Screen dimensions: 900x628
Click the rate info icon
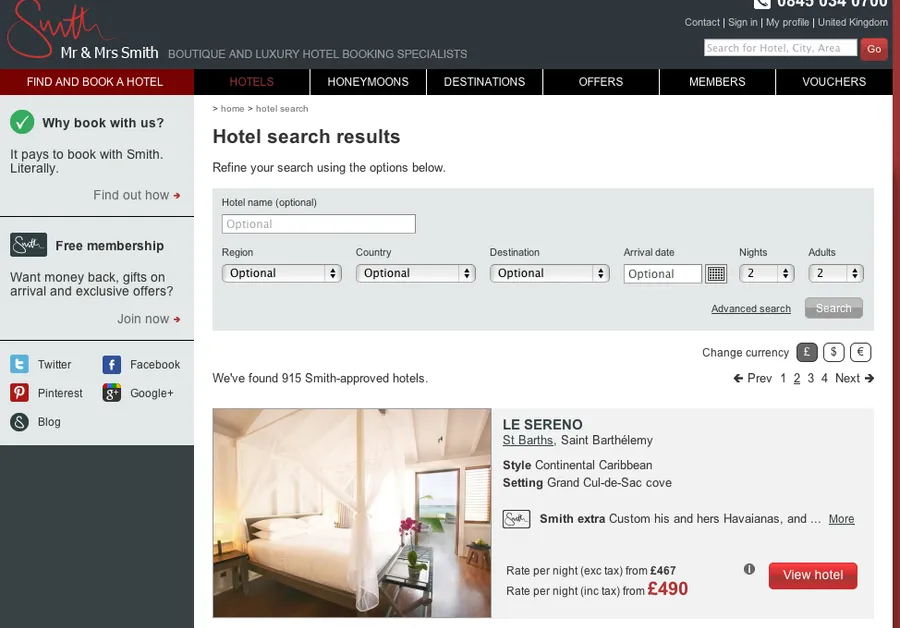point(749,569)
